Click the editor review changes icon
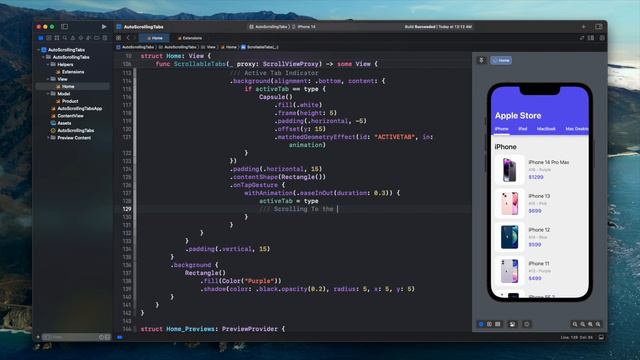640x360 pixels. [x=582, y=38]
